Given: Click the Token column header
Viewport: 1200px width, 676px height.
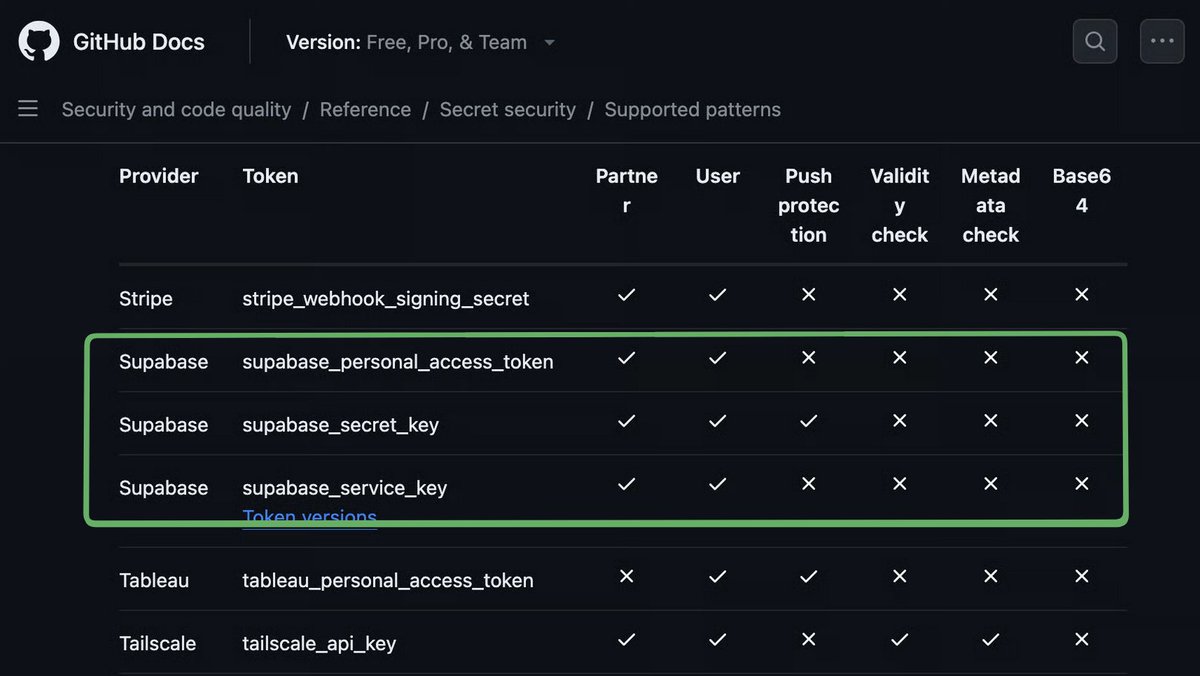Looking at the screenshot, I should pos(270,176).
